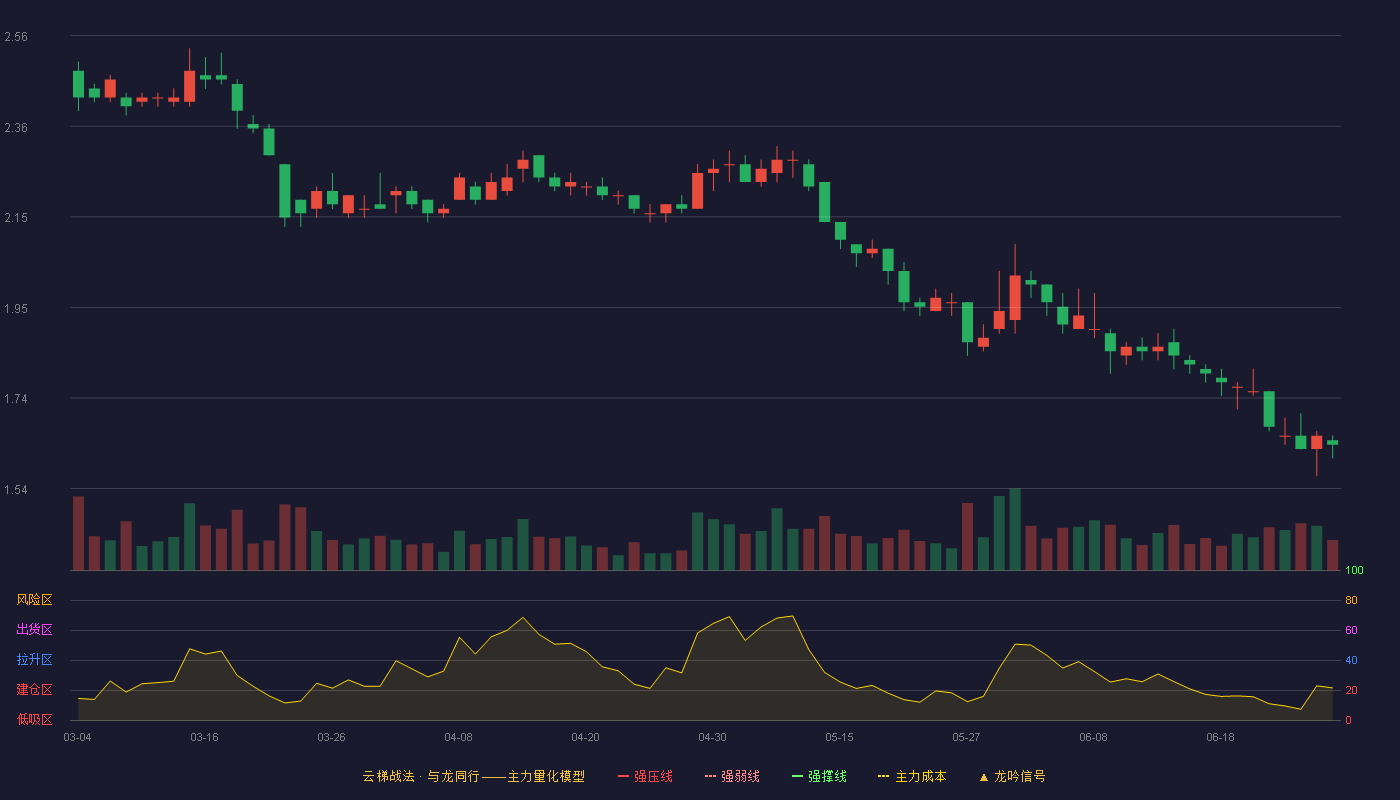Click the 2.56 price axis label

(x=16, y=37)
